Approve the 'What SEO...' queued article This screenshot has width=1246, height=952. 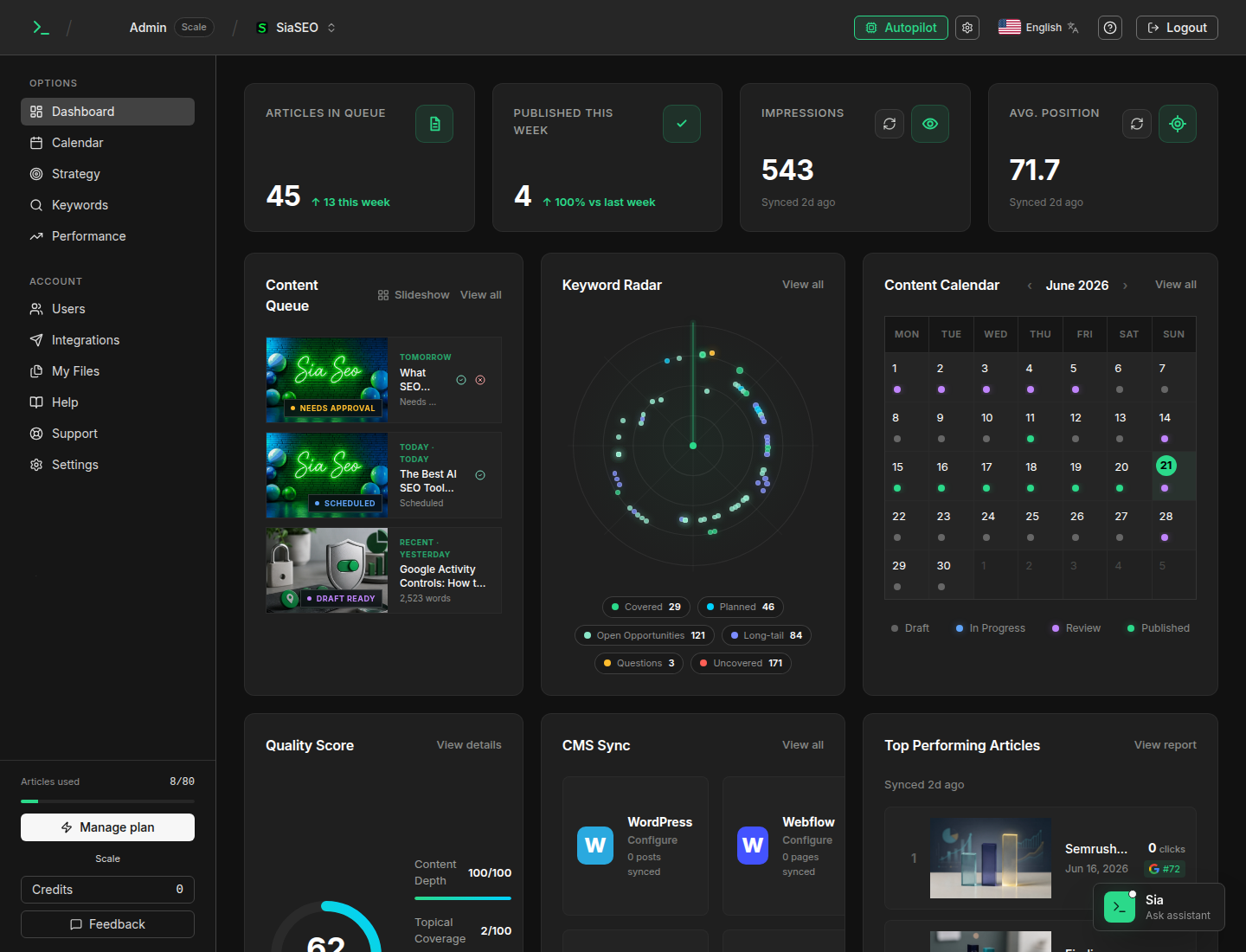tap(461, 380)
